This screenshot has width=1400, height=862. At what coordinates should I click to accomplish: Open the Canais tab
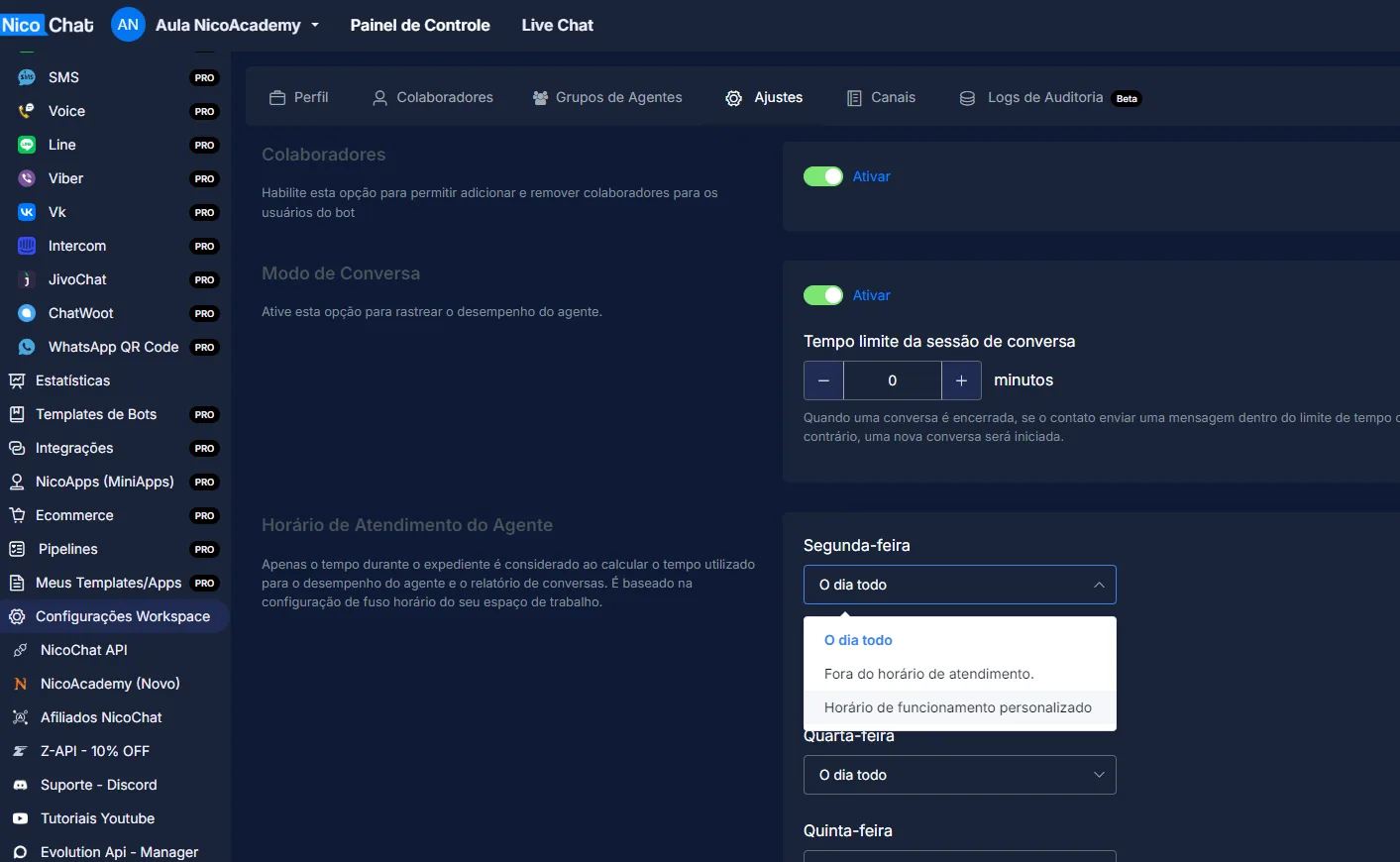coord(882,97)
